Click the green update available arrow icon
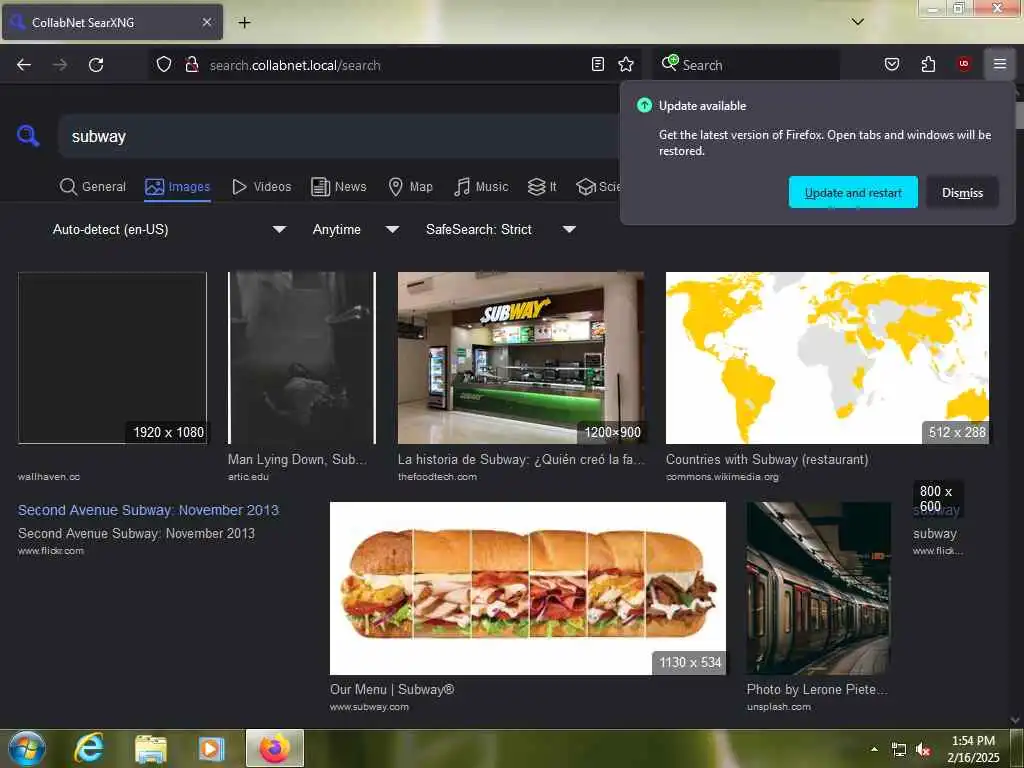1024x768 pixels. coord(644,105)
